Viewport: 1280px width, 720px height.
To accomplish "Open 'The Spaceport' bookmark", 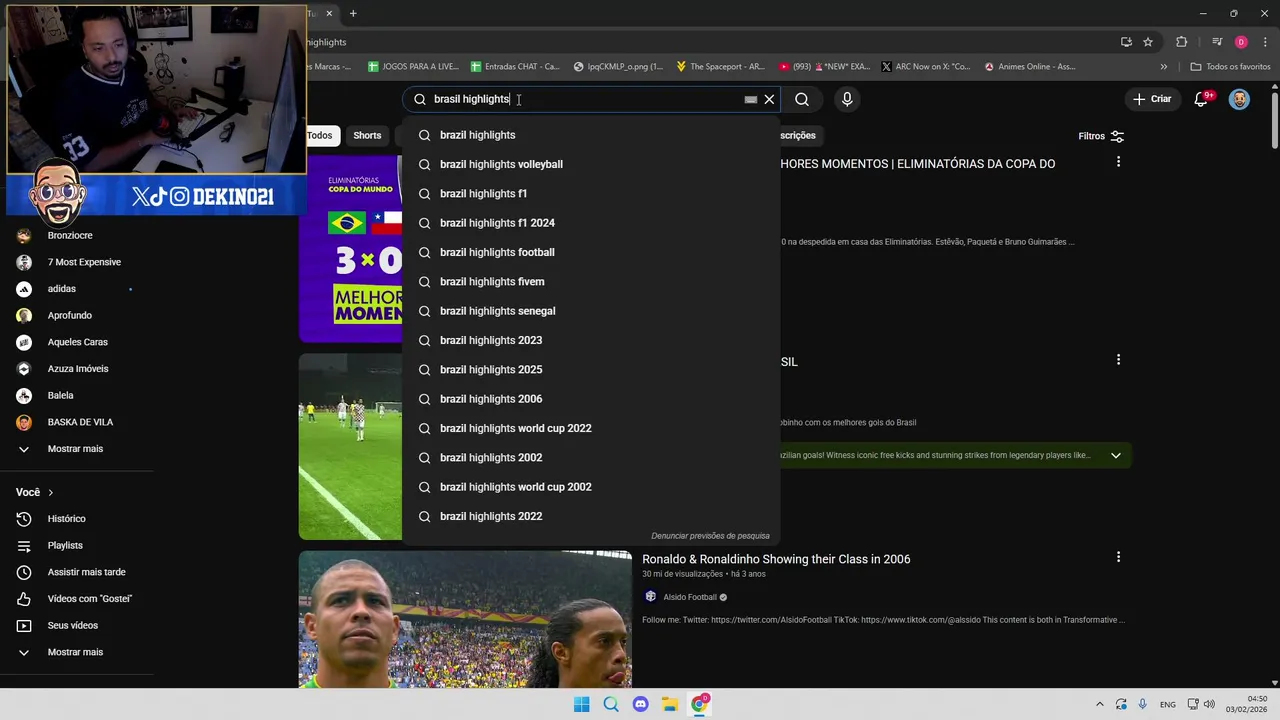I will coord(720,67).
